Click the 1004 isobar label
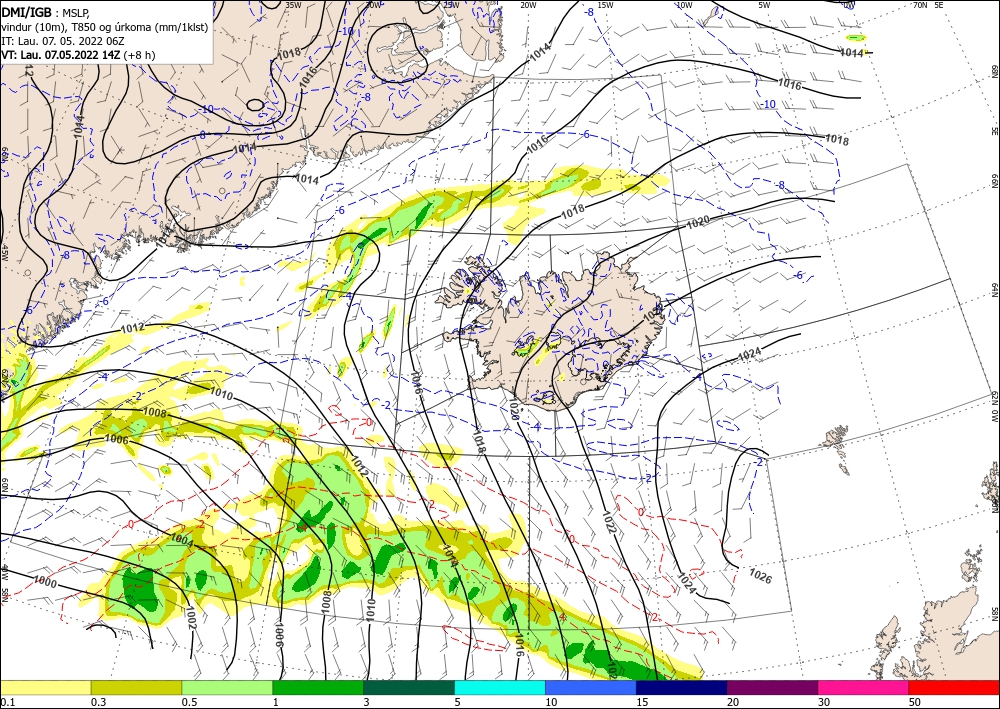This screenshot has width=1000, height=709. (x=182, y=539)
